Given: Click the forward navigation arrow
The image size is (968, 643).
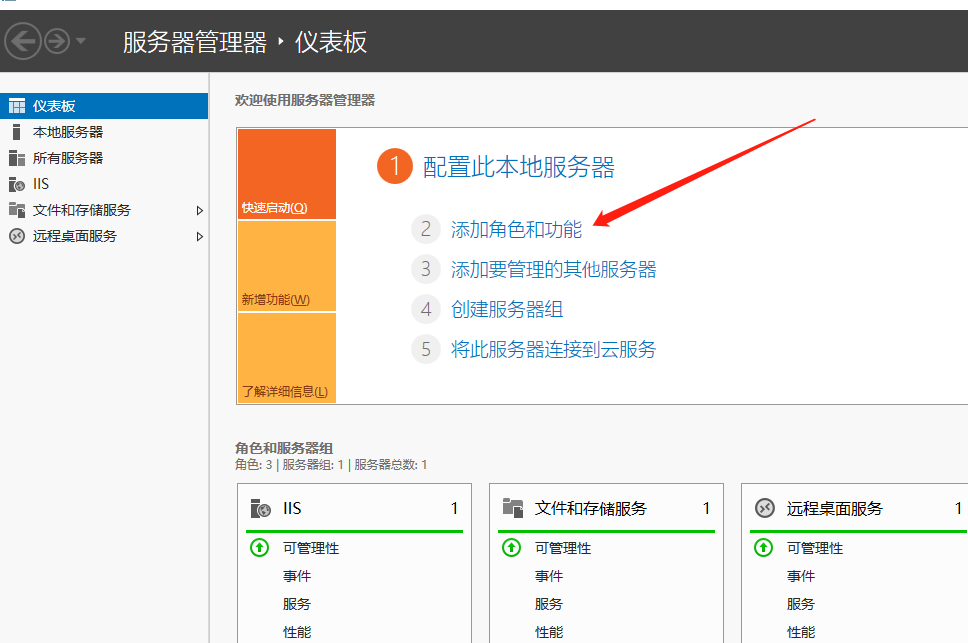Looking at the screenshot, I should click(x=57, y=41).
